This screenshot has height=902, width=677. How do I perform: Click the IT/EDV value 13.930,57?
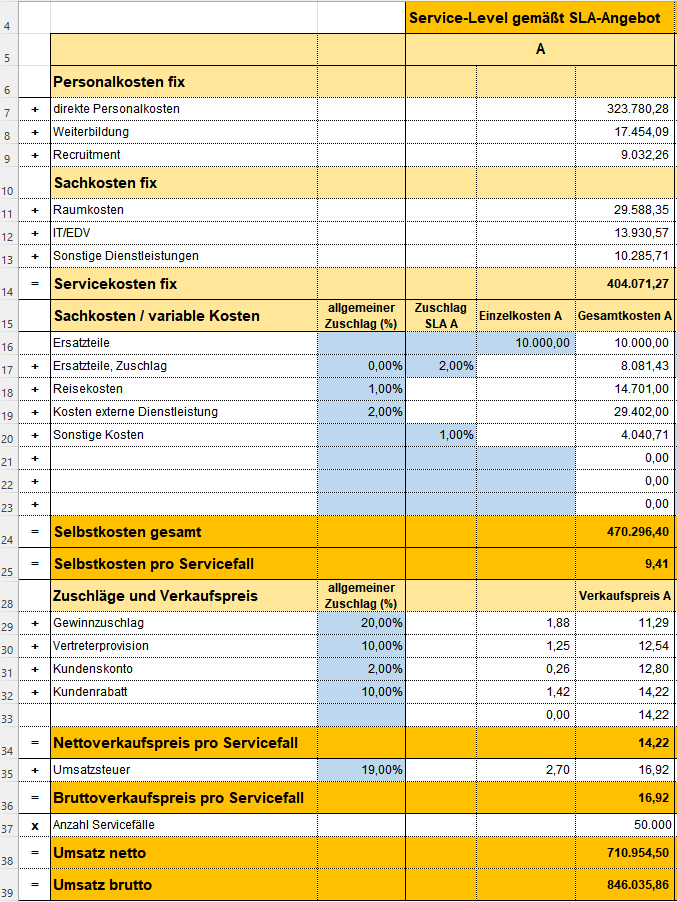[x=625, y=233]
